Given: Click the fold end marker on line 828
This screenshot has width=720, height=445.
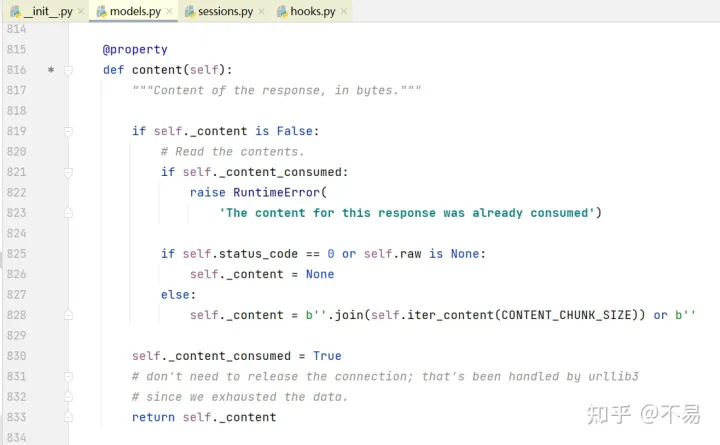Looking at the screenshot, I should coord(68,315).
